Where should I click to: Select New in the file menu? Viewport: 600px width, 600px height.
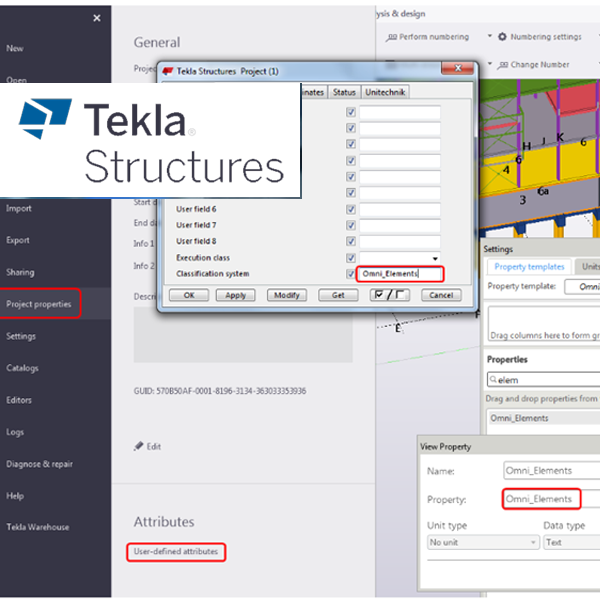point(15,49)
